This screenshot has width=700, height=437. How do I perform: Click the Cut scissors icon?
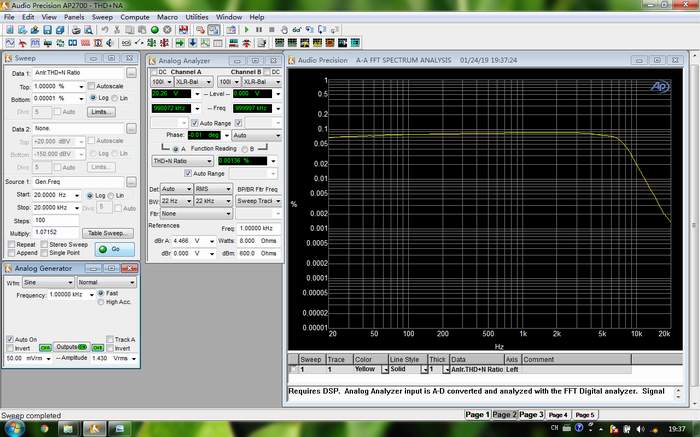point(117,30)
